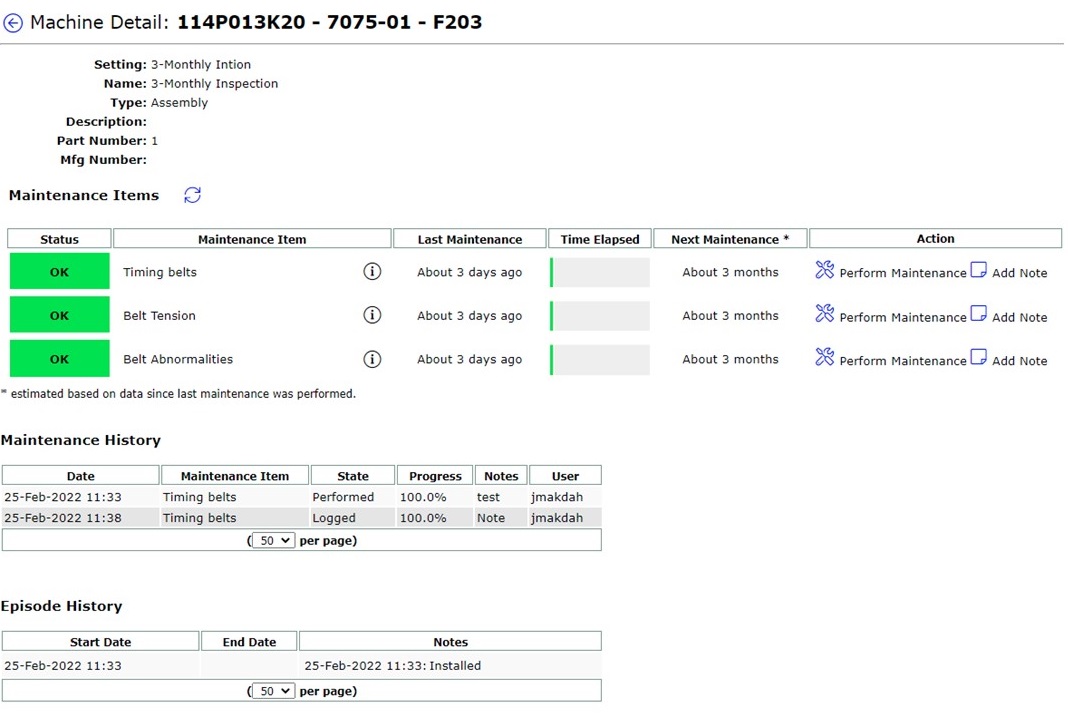Open info icon for Belt Abnormalities
The width and height of the screenshot is (1068, 713).
(372, 359)
